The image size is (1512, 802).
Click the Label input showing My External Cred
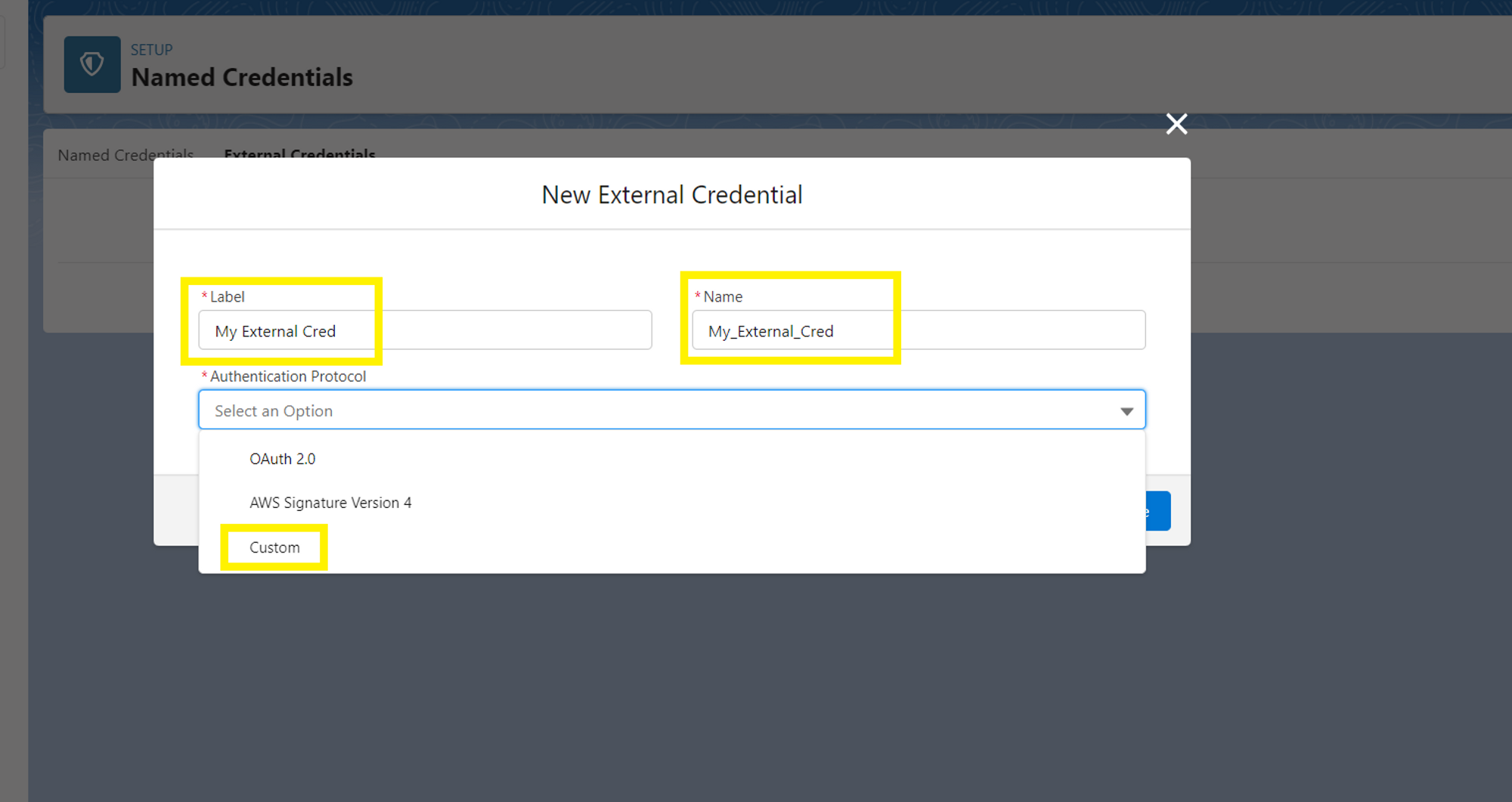(423, 330)
